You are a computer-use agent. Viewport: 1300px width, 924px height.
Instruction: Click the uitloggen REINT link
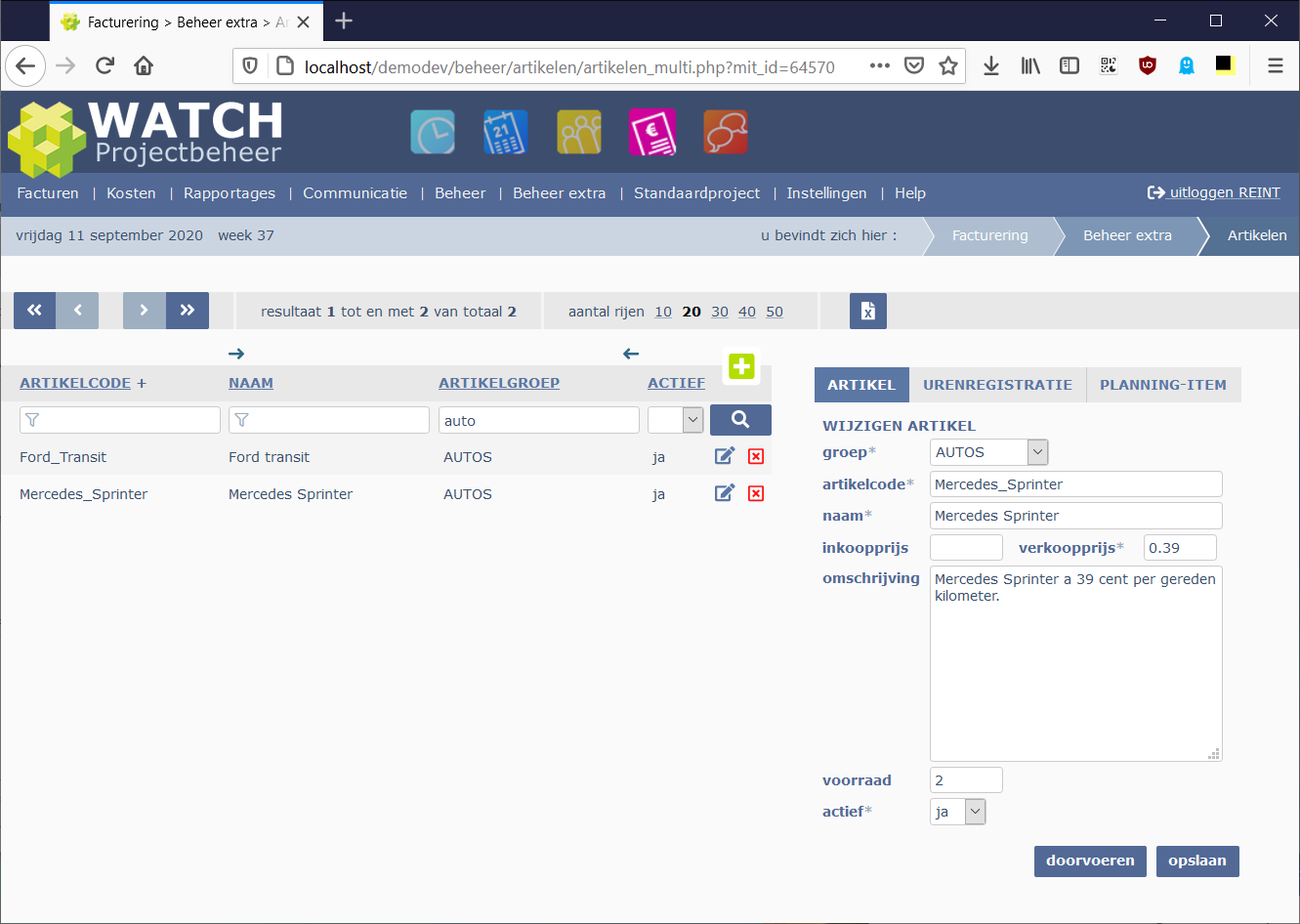click(1214, 192)
